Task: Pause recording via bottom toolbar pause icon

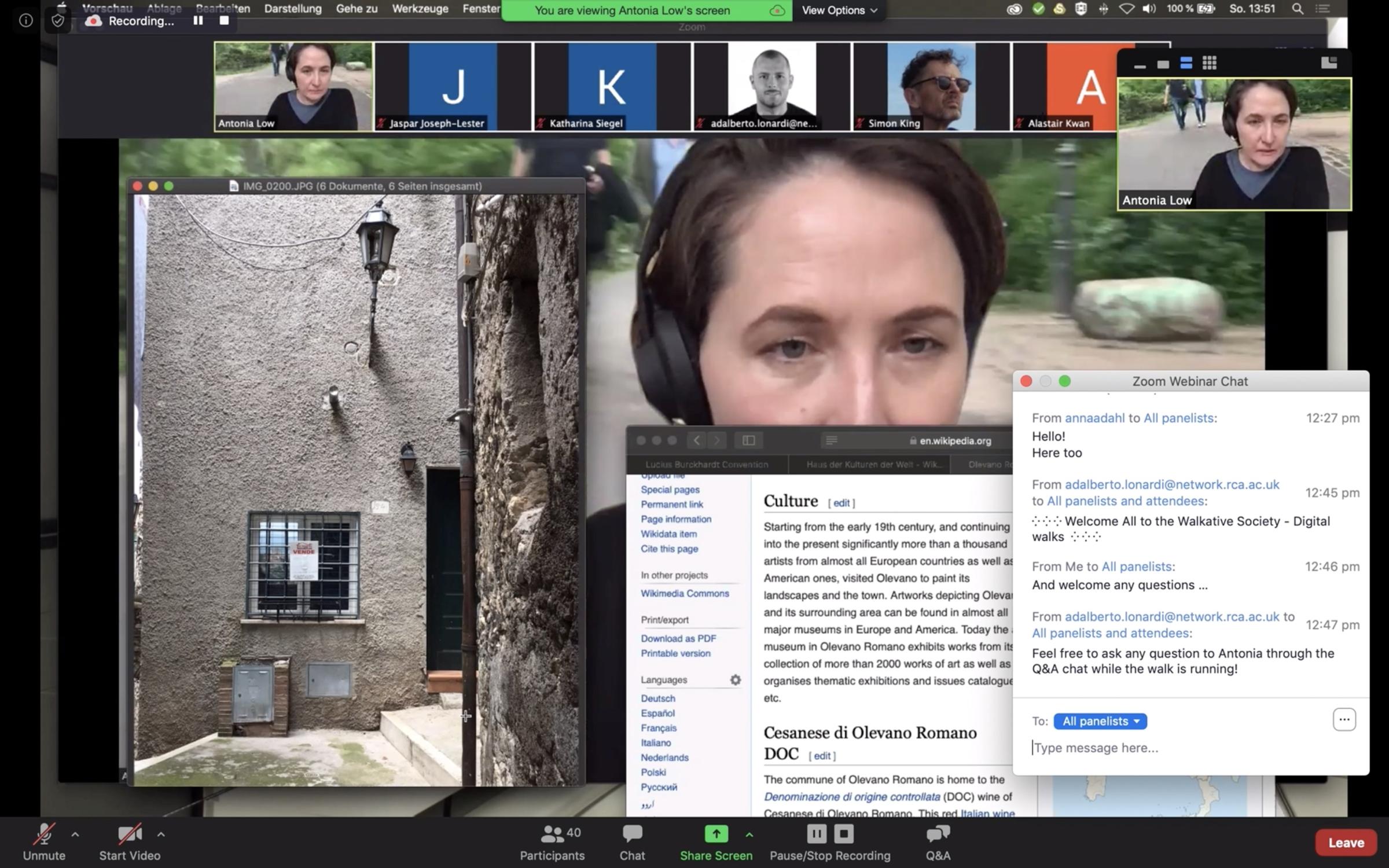Action: click(x=817, y=834)
